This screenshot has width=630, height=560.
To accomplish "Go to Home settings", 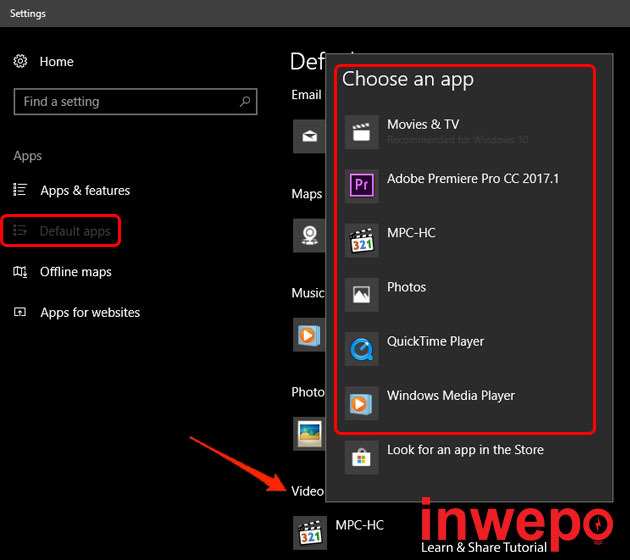I will 56,61.
